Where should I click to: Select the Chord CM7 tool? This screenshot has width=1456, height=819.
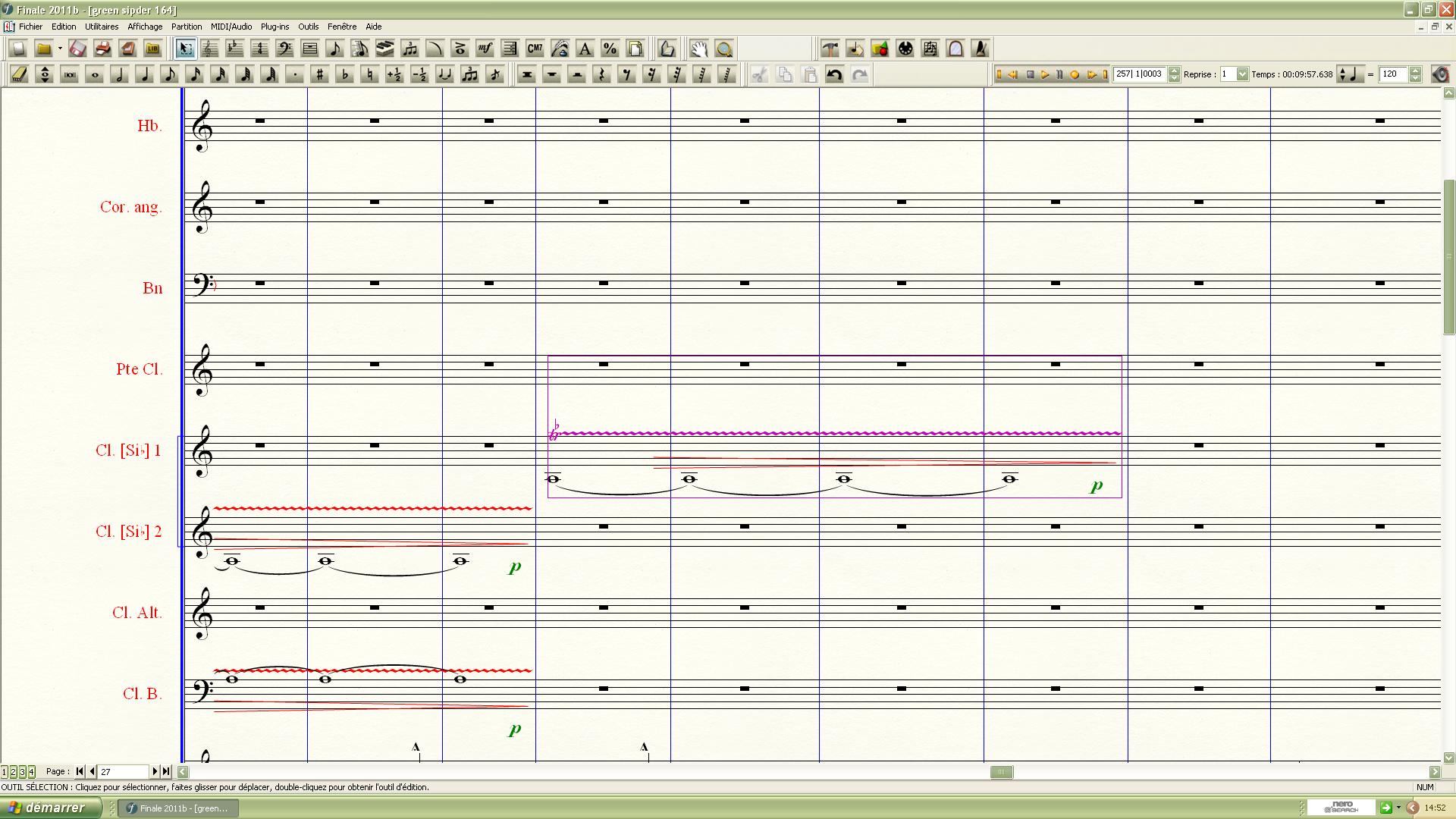535,49
